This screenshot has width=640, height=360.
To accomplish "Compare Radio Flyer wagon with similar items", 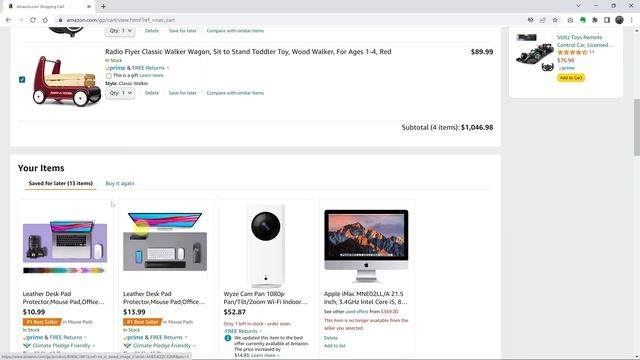I will (x=235, y=93).
